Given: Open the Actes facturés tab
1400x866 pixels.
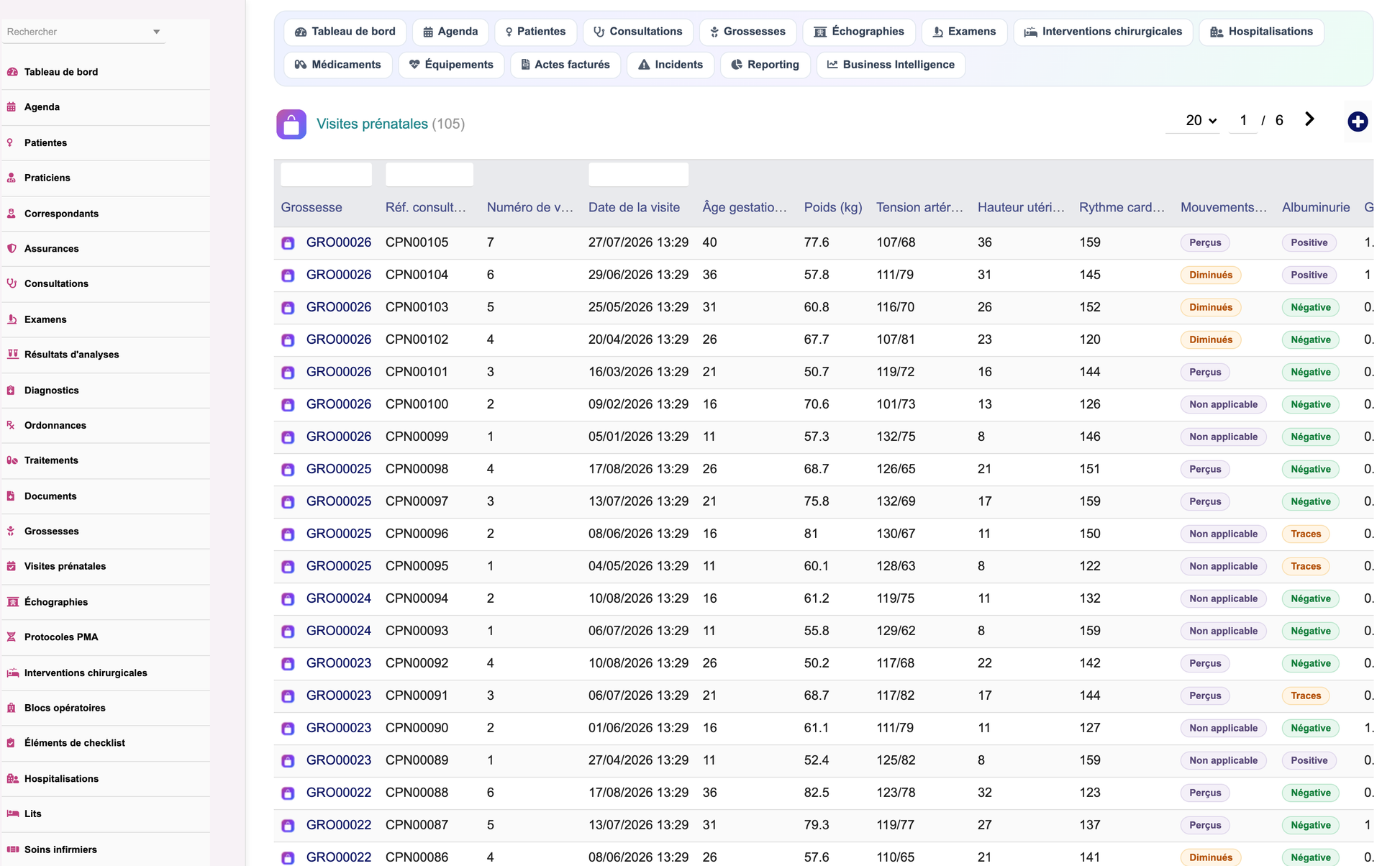Looking at the screenshot, I should pos(565,65).
